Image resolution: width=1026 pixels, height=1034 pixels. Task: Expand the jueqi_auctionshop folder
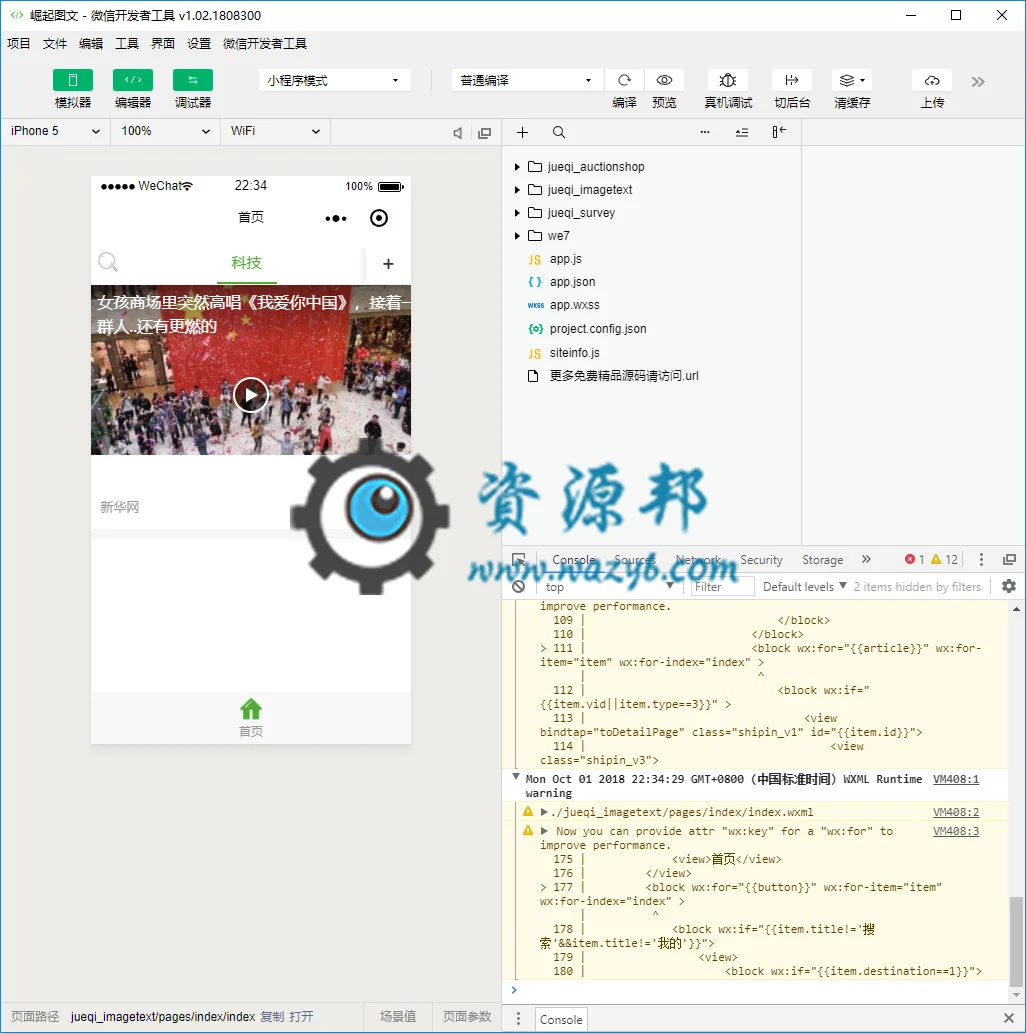pos(517,167)
